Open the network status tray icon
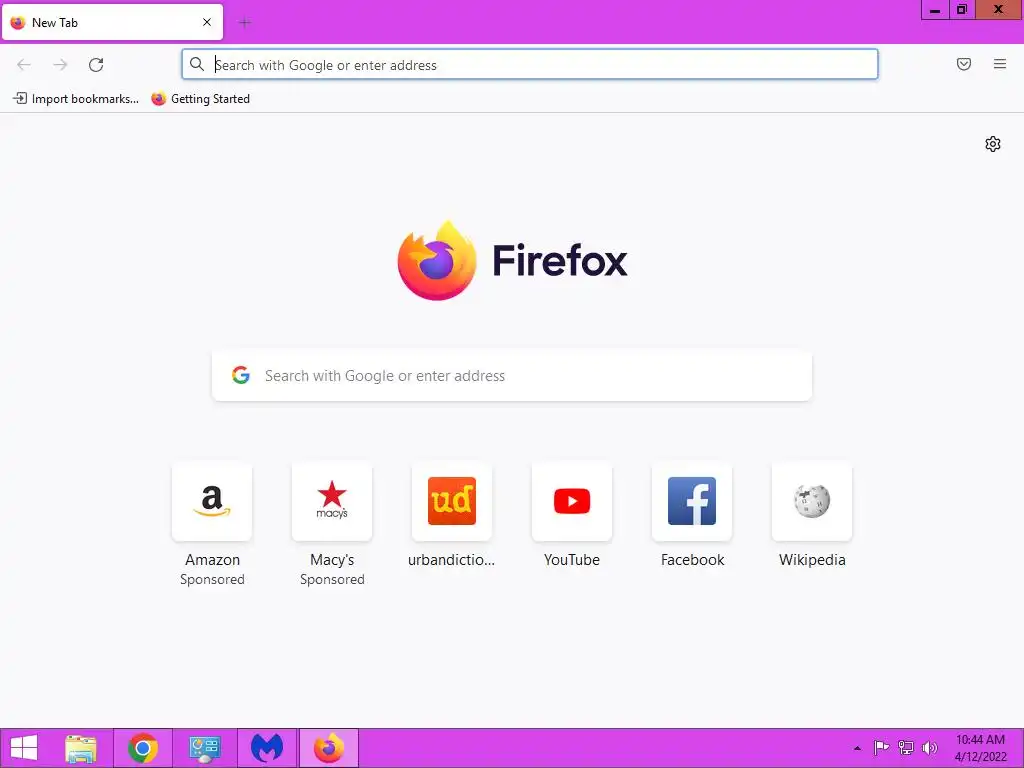The width and height of the screenshot is (1024, 768). pyautogui.click(x=906, y=748)
